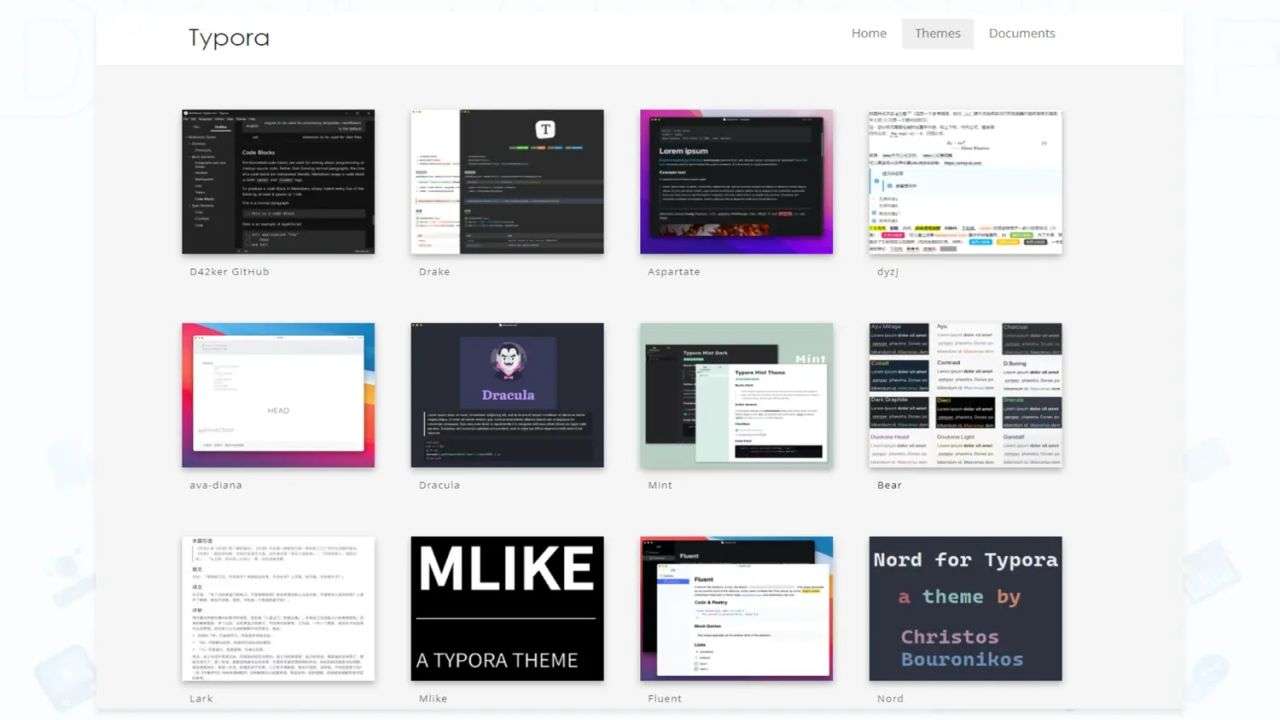Select the Themes navigation tab

[937, 33]
